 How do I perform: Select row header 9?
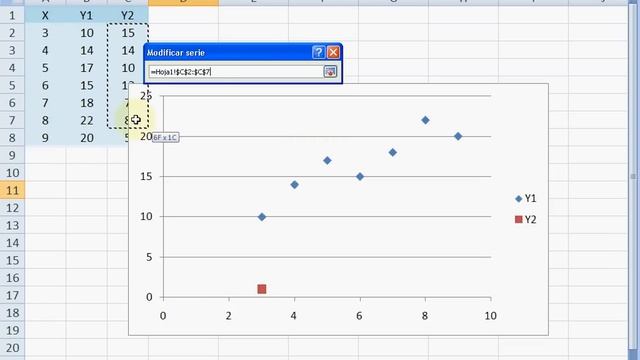point(12,156)
